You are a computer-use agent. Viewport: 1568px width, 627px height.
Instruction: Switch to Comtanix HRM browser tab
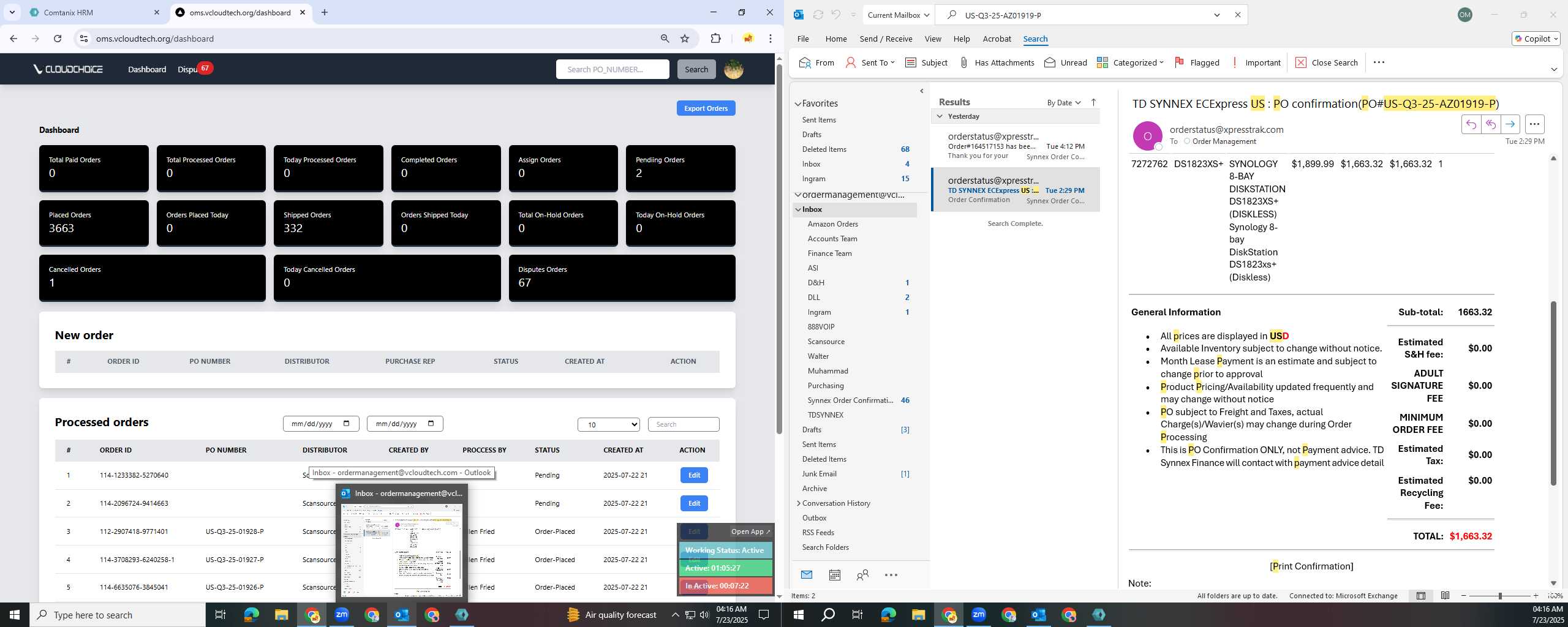click(x=94, y=12)
